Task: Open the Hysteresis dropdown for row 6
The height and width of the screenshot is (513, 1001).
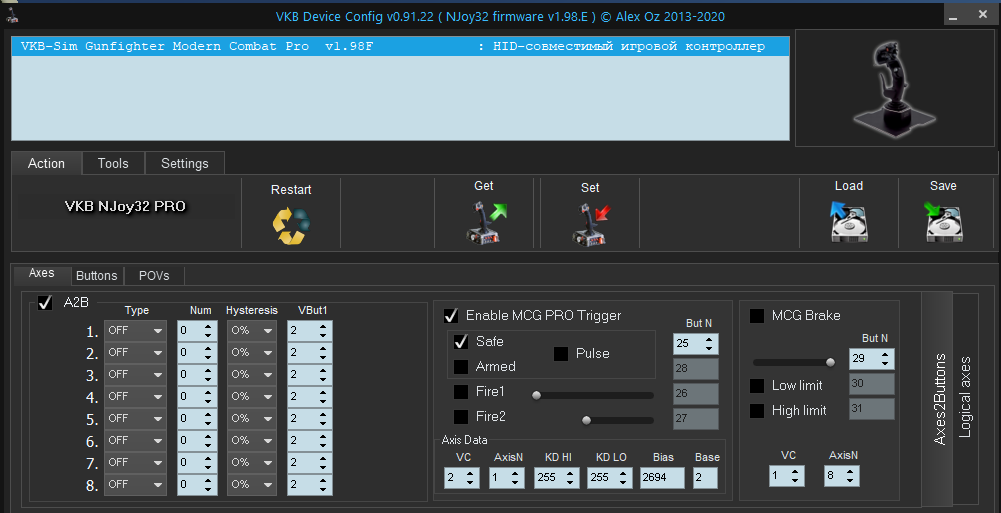Action: coord(252,441)
